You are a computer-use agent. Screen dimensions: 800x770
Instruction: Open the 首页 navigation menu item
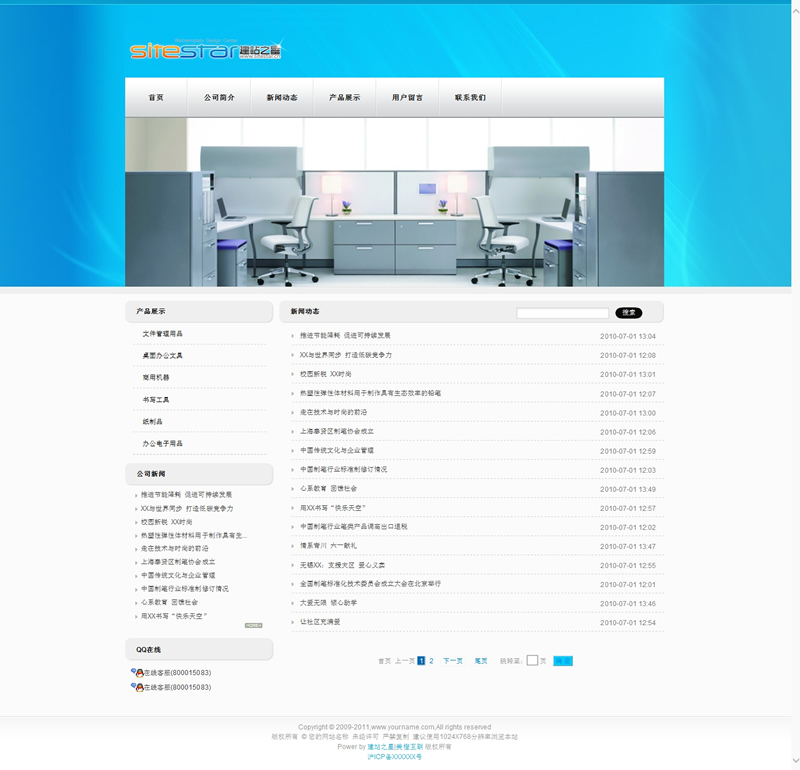pos(156,98)
